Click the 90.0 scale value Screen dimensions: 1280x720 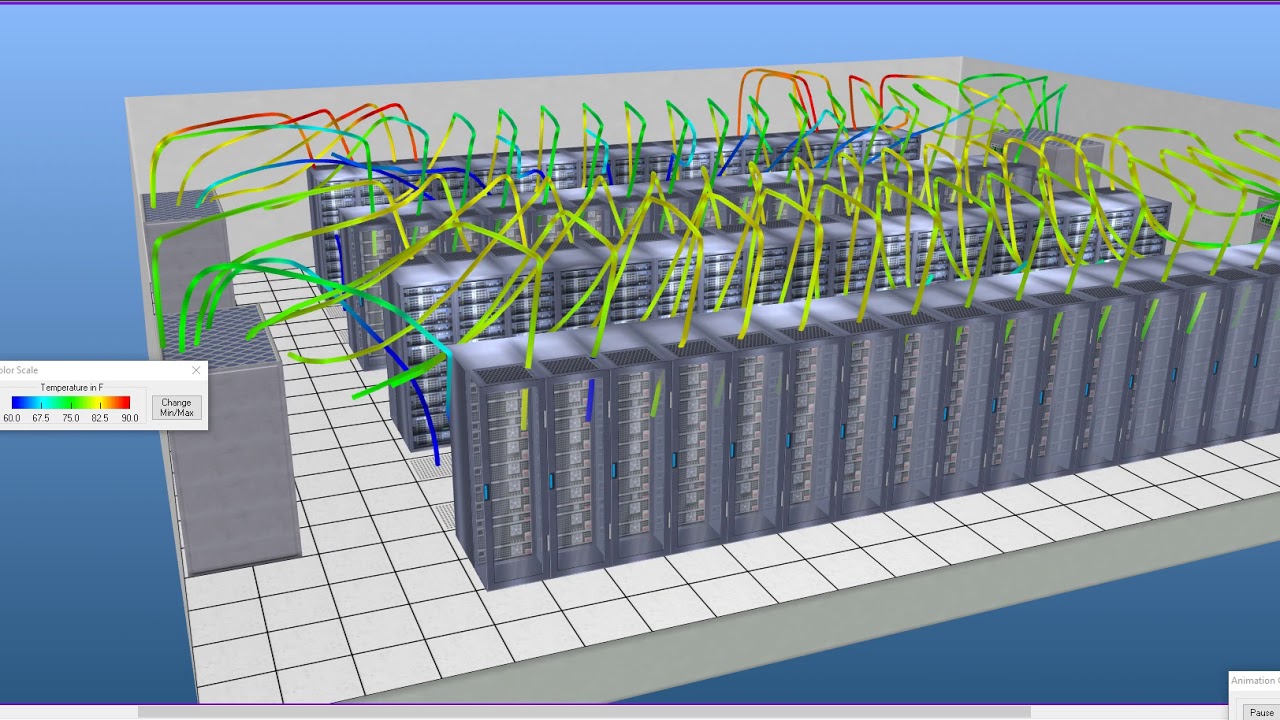click(x=130, y=418)
